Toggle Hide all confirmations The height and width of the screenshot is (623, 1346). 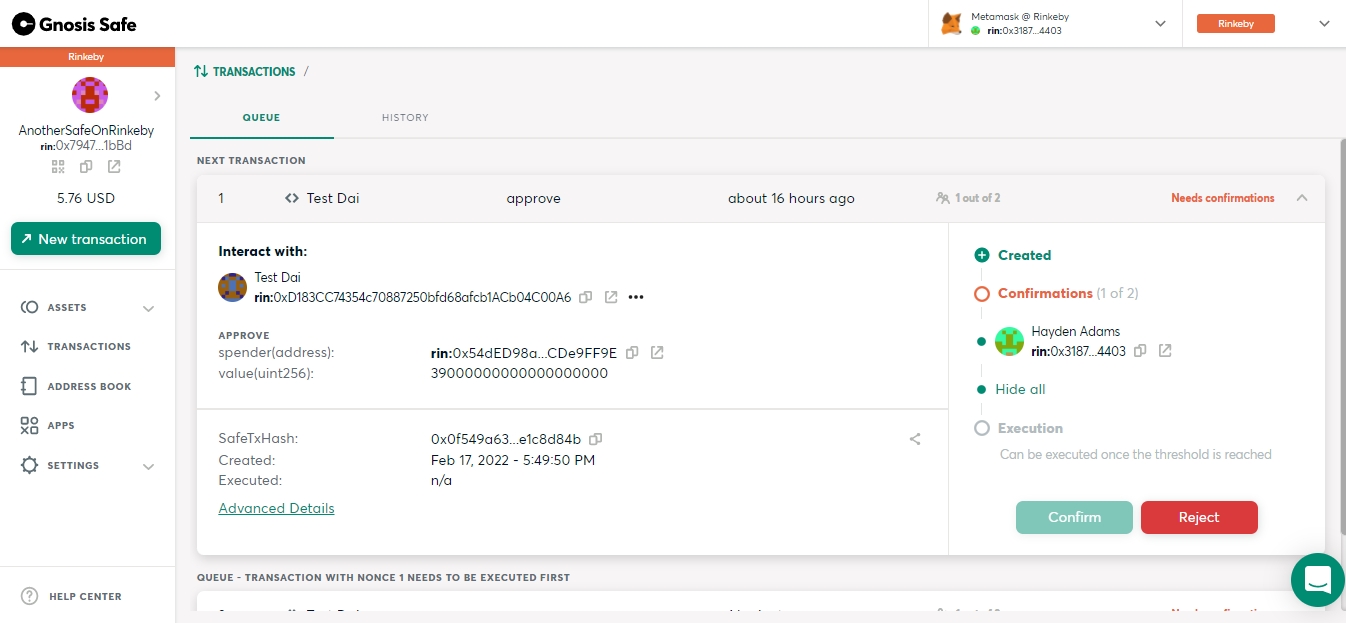tap(1020, 389)
